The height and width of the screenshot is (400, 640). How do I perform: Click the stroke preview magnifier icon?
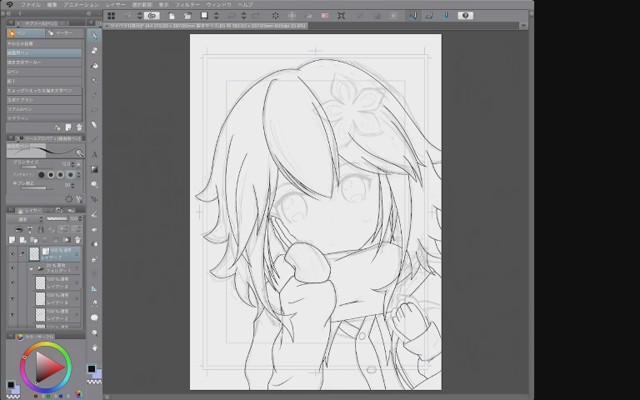click(79, 153)
